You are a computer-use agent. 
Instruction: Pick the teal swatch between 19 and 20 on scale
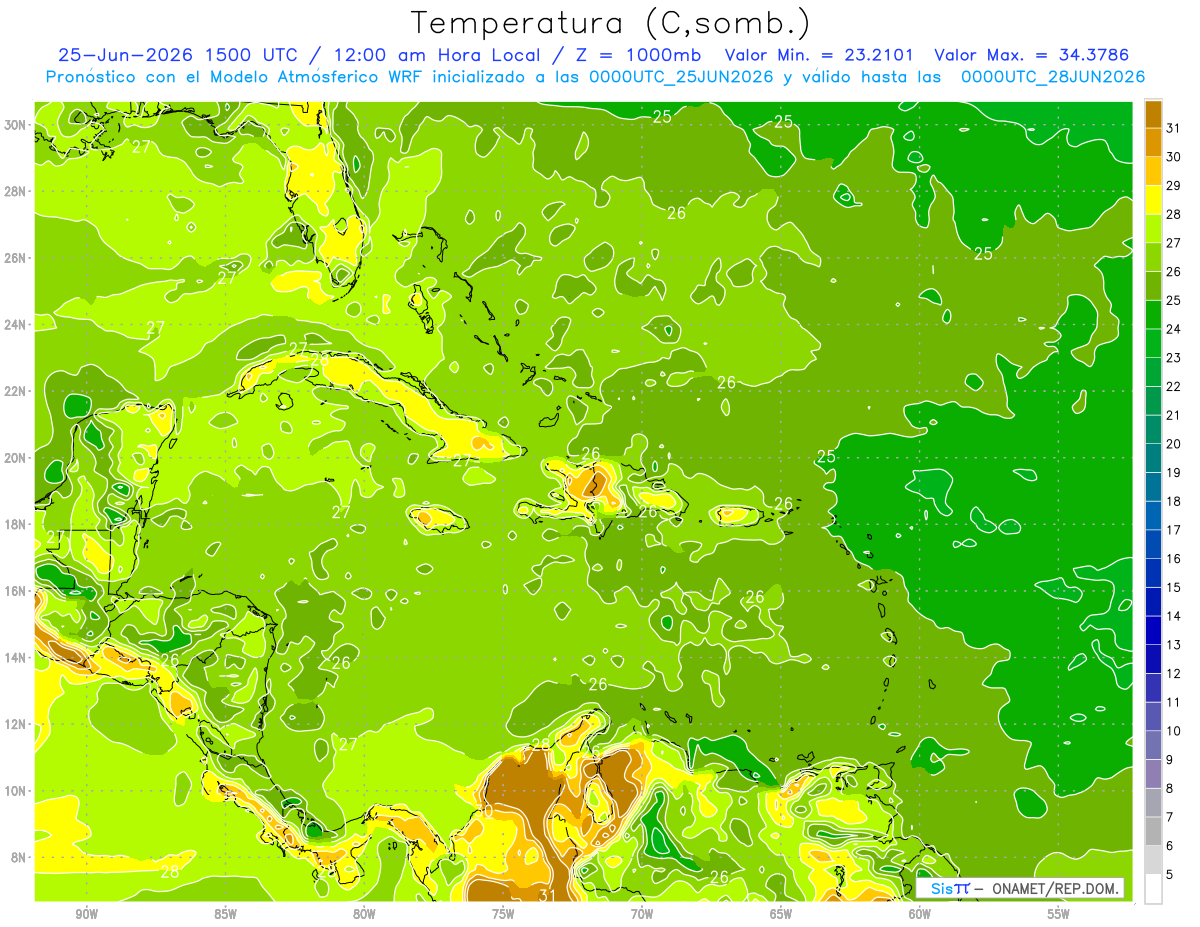1153,458
